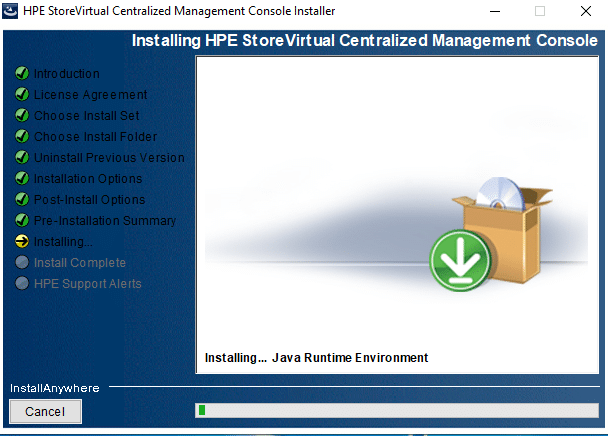Viewport: 608px width, 436px height.
Task: Select the Introduction step label
Action: point(67,74)
